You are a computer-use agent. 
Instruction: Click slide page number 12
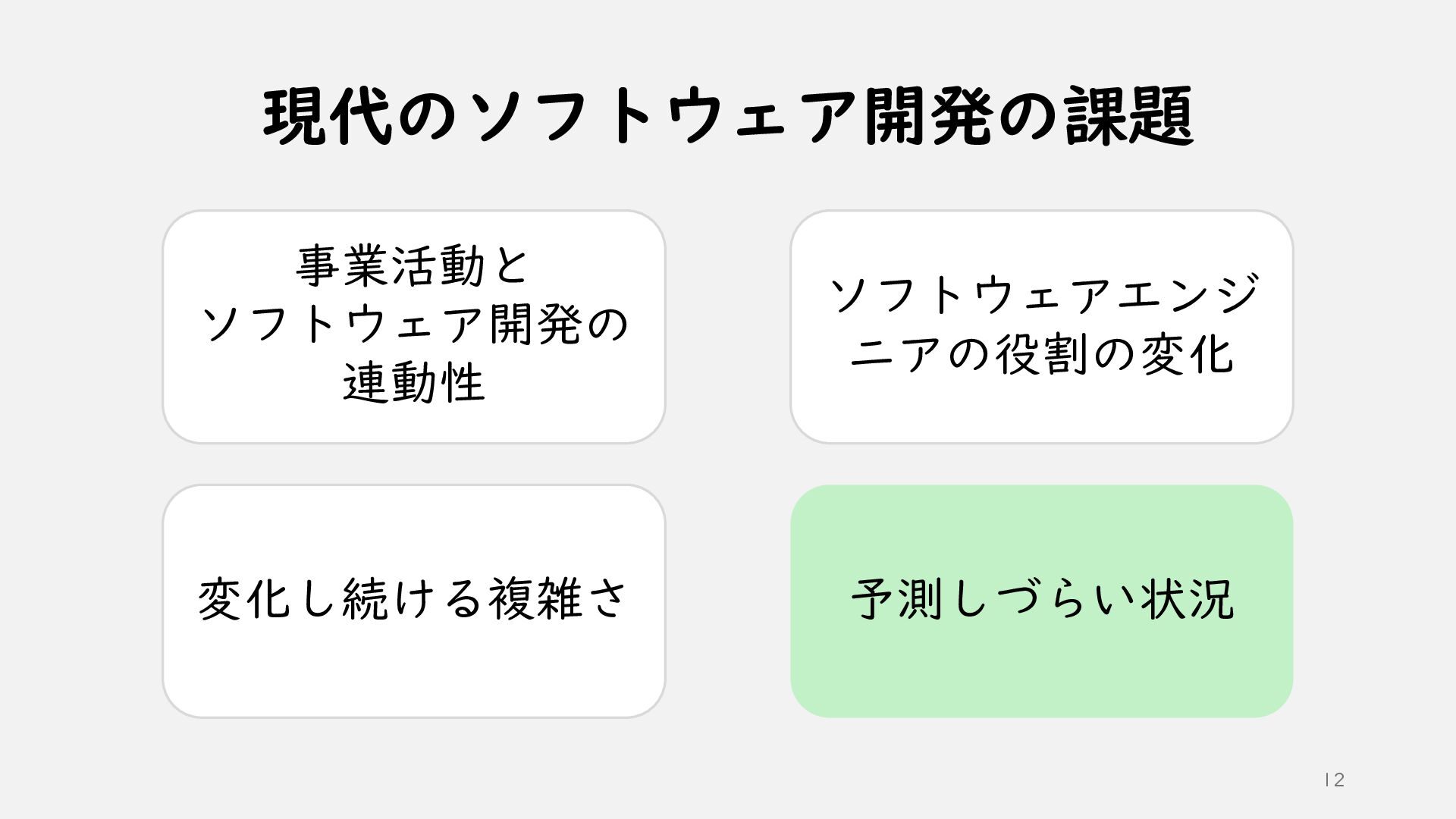coord(1335,780)
